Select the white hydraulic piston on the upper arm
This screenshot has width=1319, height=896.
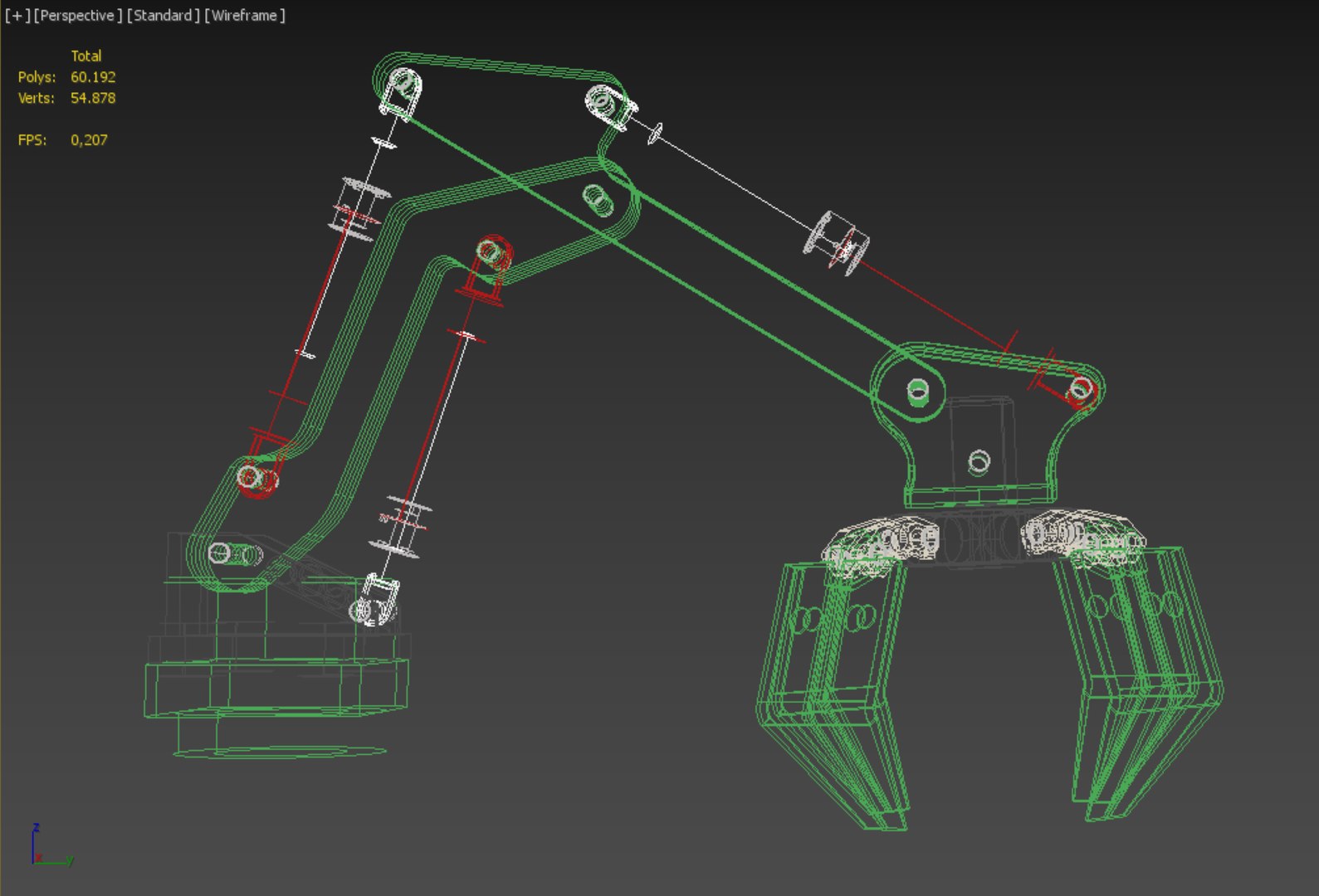tap(836, 242)
